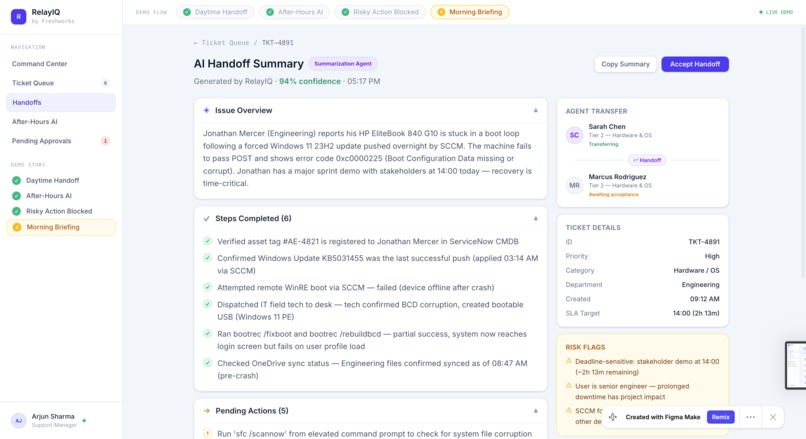806x439 pixels.
Task: Click Marcus Rodriguez's MR avatar
Action: coord(574,186)
